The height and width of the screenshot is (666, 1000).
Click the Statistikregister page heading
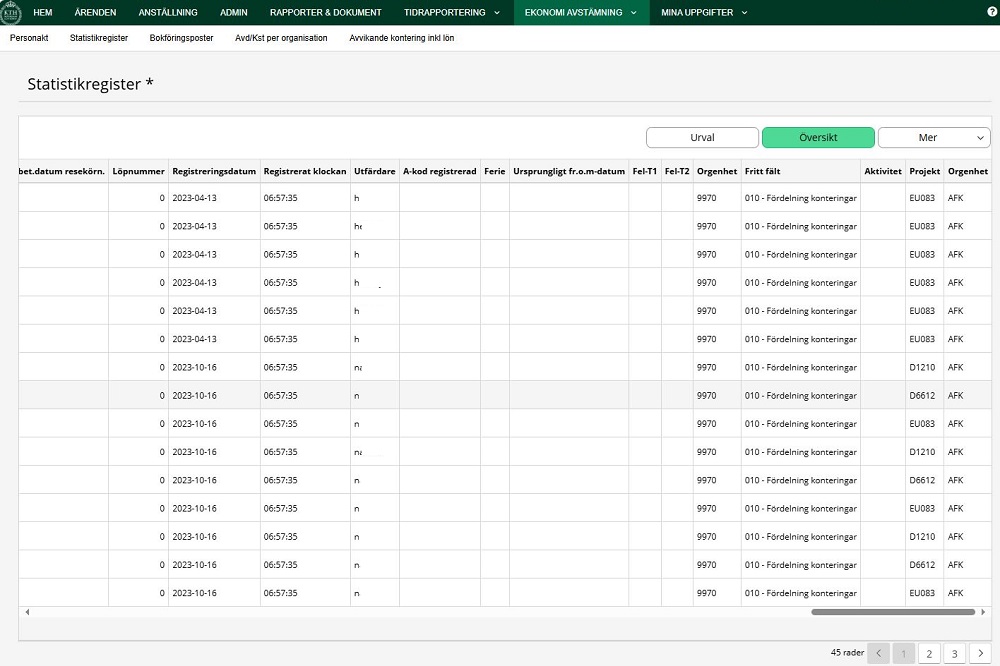click(91, 84)
